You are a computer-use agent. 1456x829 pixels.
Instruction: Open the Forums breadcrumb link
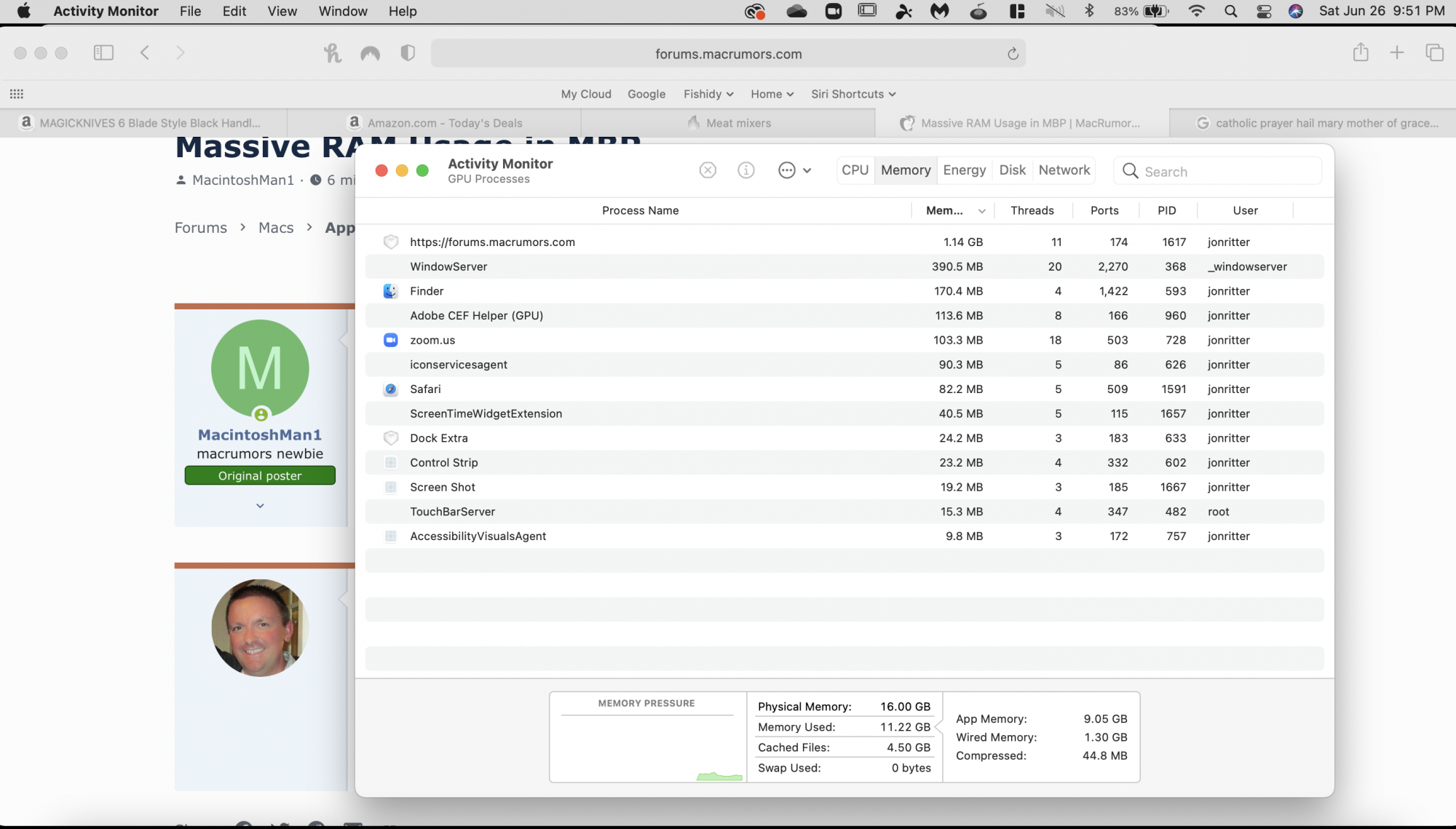coord(201,228)
